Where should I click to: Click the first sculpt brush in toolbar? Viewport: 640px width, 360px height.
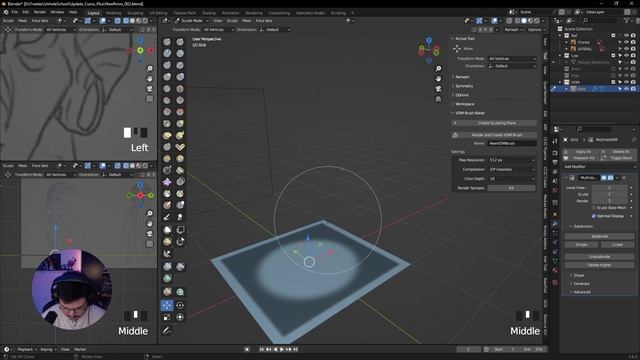[167, 42]
